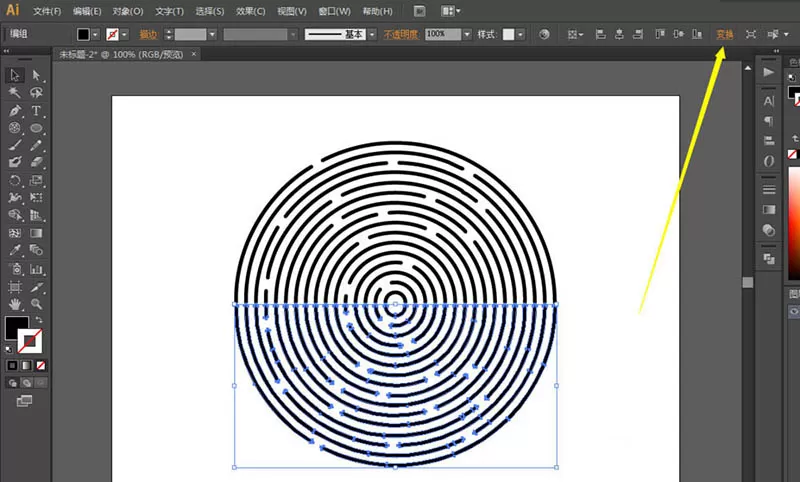Open the 窗口(W) menu
Image resolution: width=800 pixels, height=482 pixels.
tap(334, 11)
